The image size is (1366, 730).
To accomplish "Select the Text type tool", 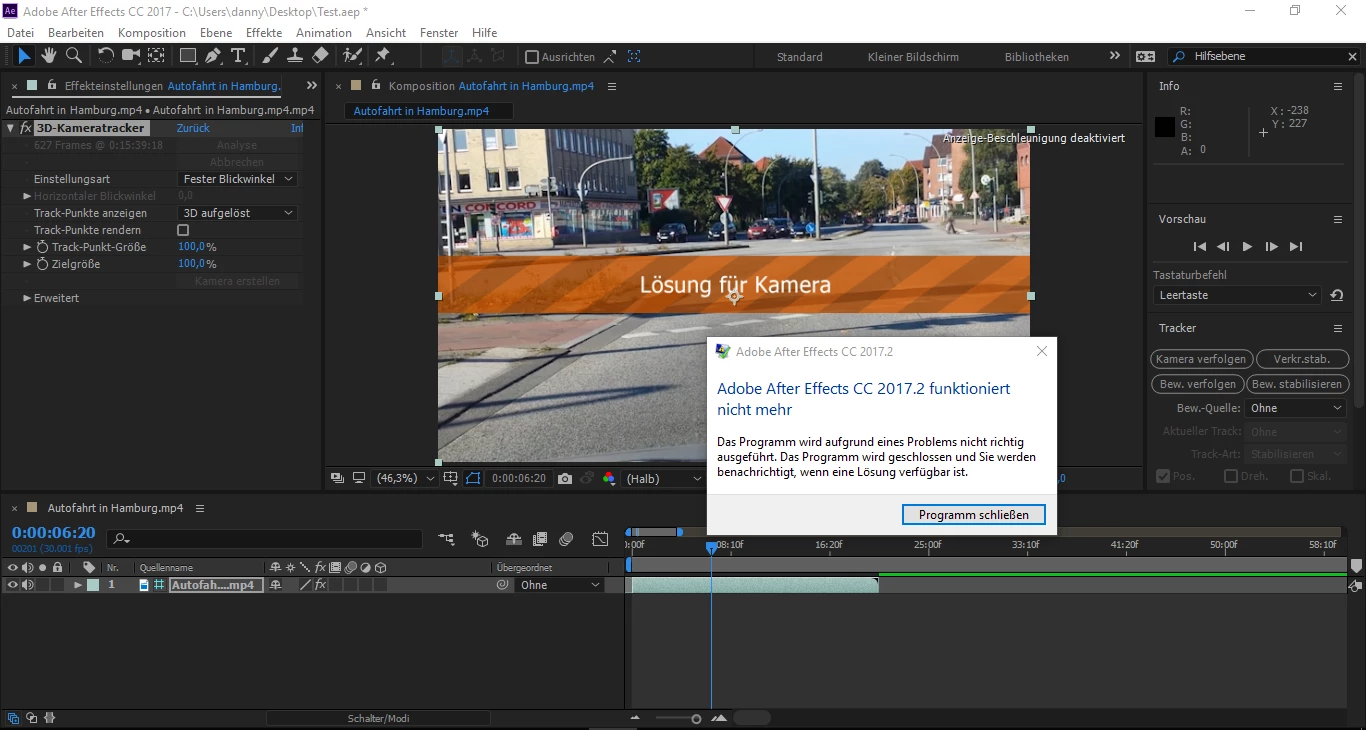I will click(238, 56).
